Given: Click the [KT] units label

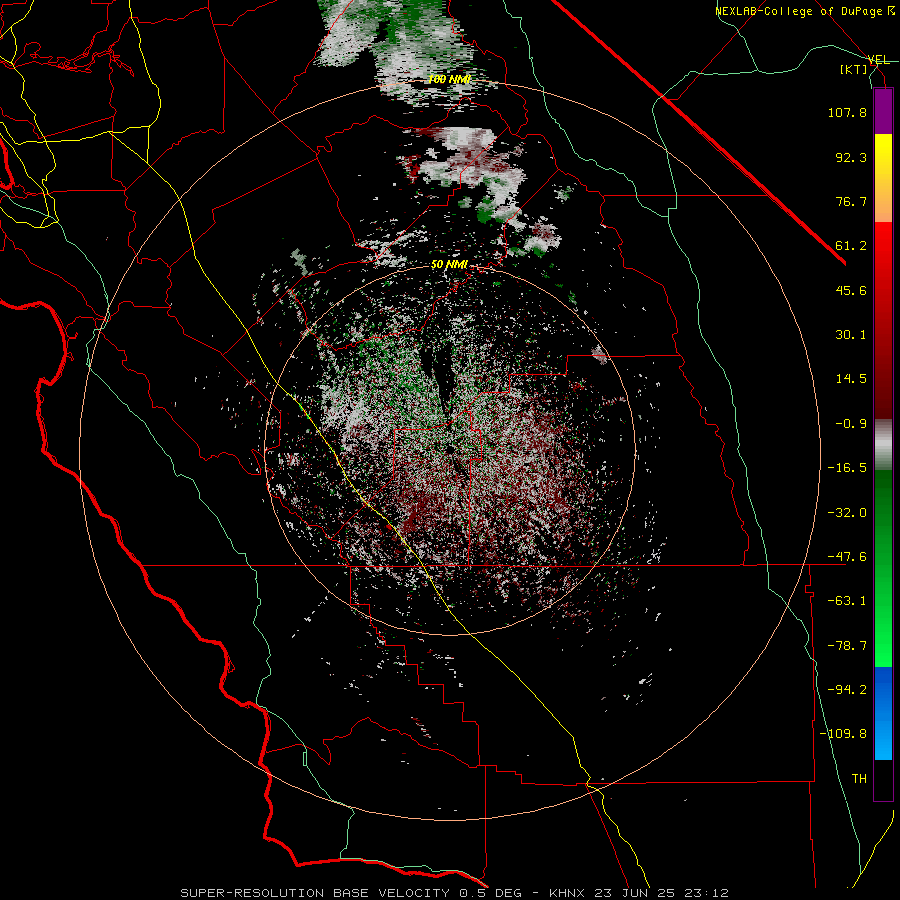Looking at the screenshot, I should click(x=854, y=69).
